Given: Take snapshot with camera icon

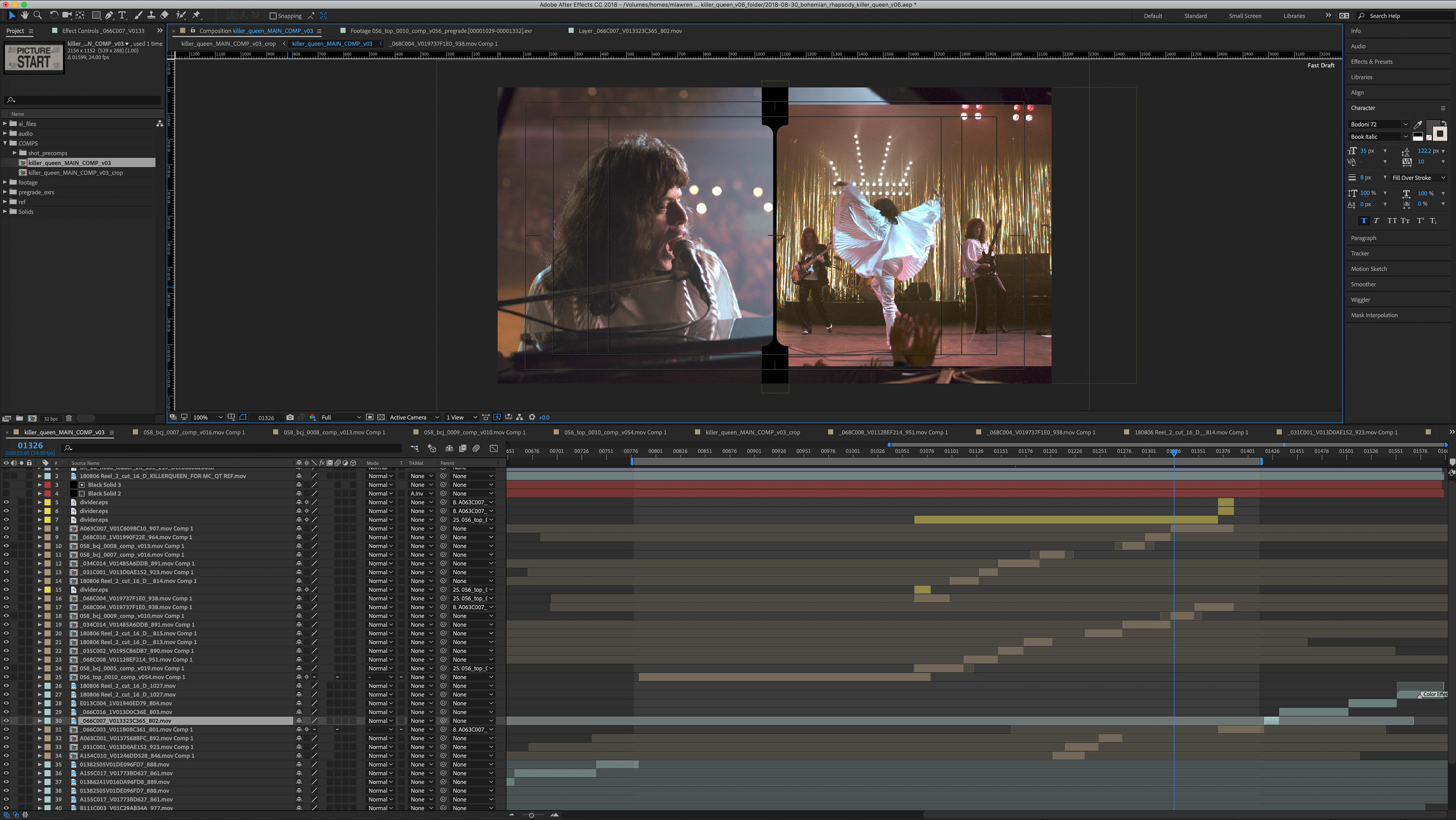Looking at the screenshot, I should click(x=290, y=417).
